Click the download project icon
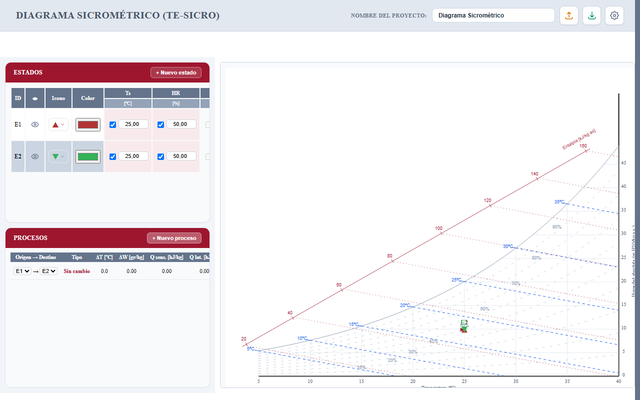Image resolution: width=640 pixels, height=400 pixels. click(x=591, y=16)
